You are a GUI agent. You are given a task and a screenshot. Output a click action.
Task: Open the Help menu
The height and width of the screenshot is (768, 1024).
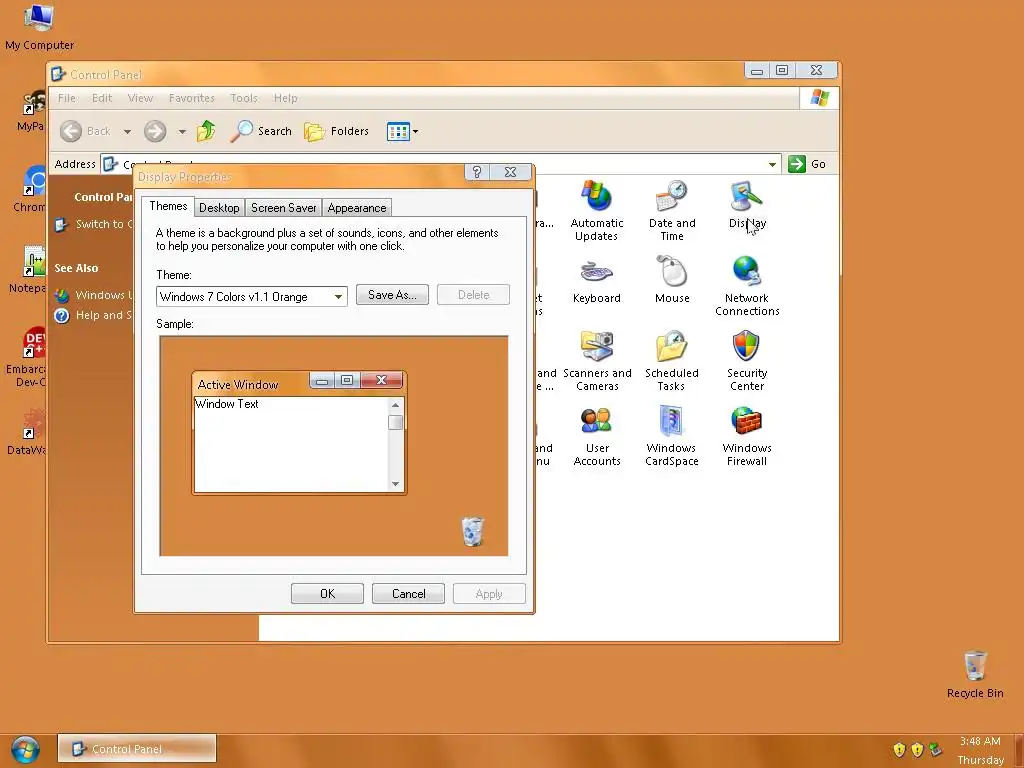click(x=285, y=98)
